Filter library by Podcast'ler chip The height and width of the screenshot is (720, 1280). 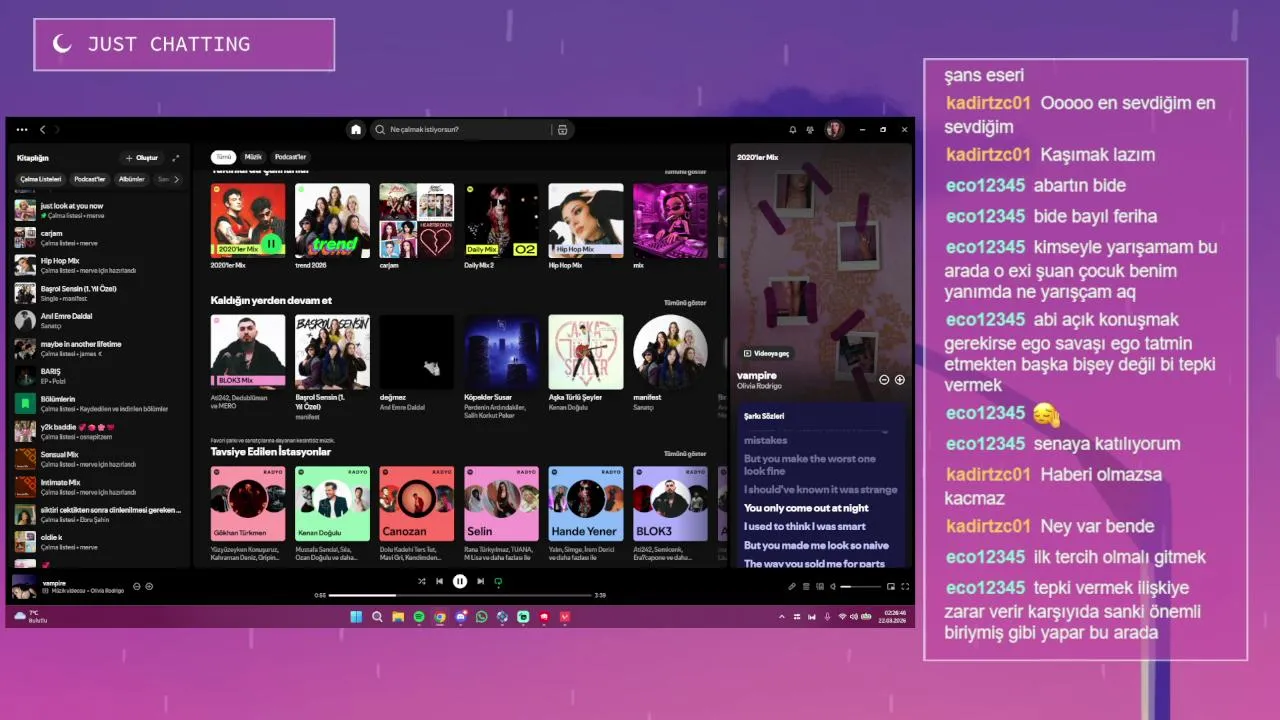(89, 179)
